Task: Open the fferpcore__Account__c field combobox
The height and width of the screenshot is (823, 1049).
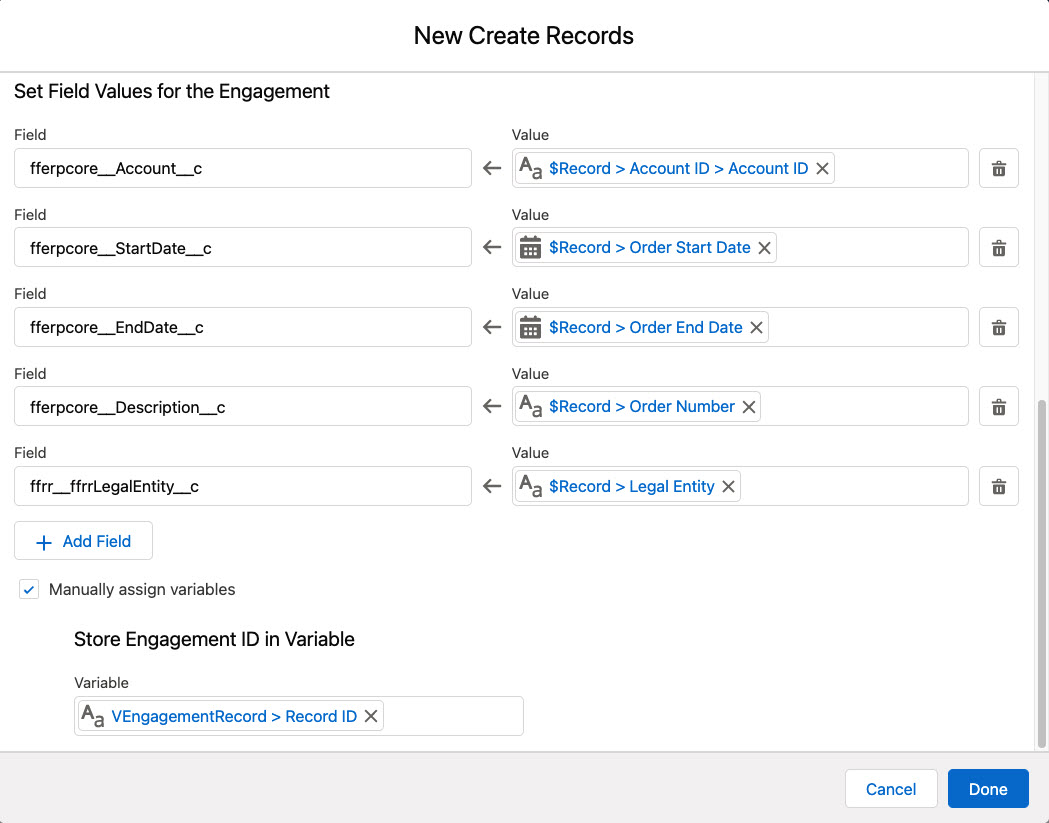Action: 242,168
